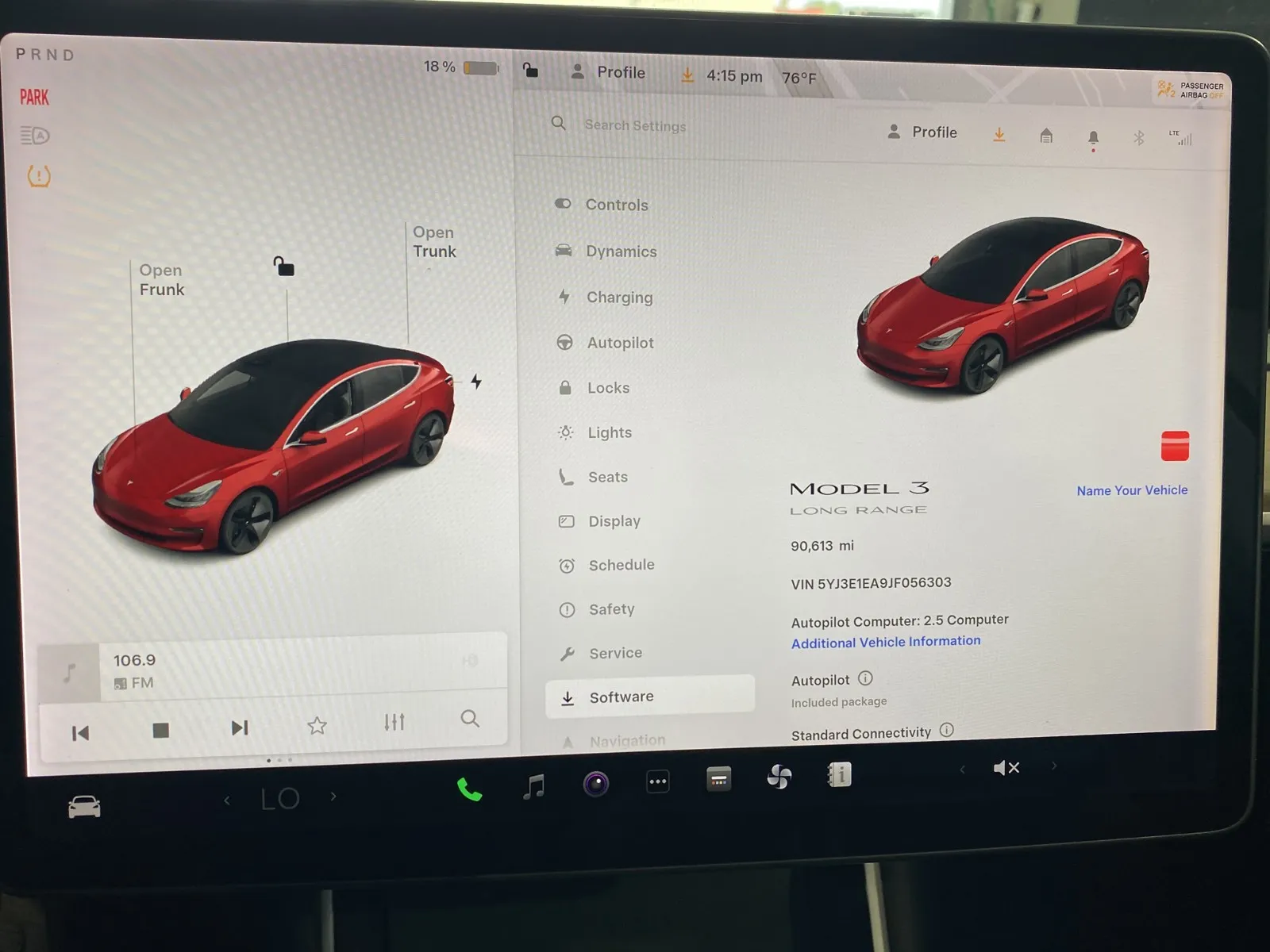
Task: Unmute the volume speaker icon
Action: pos(1006,768)
